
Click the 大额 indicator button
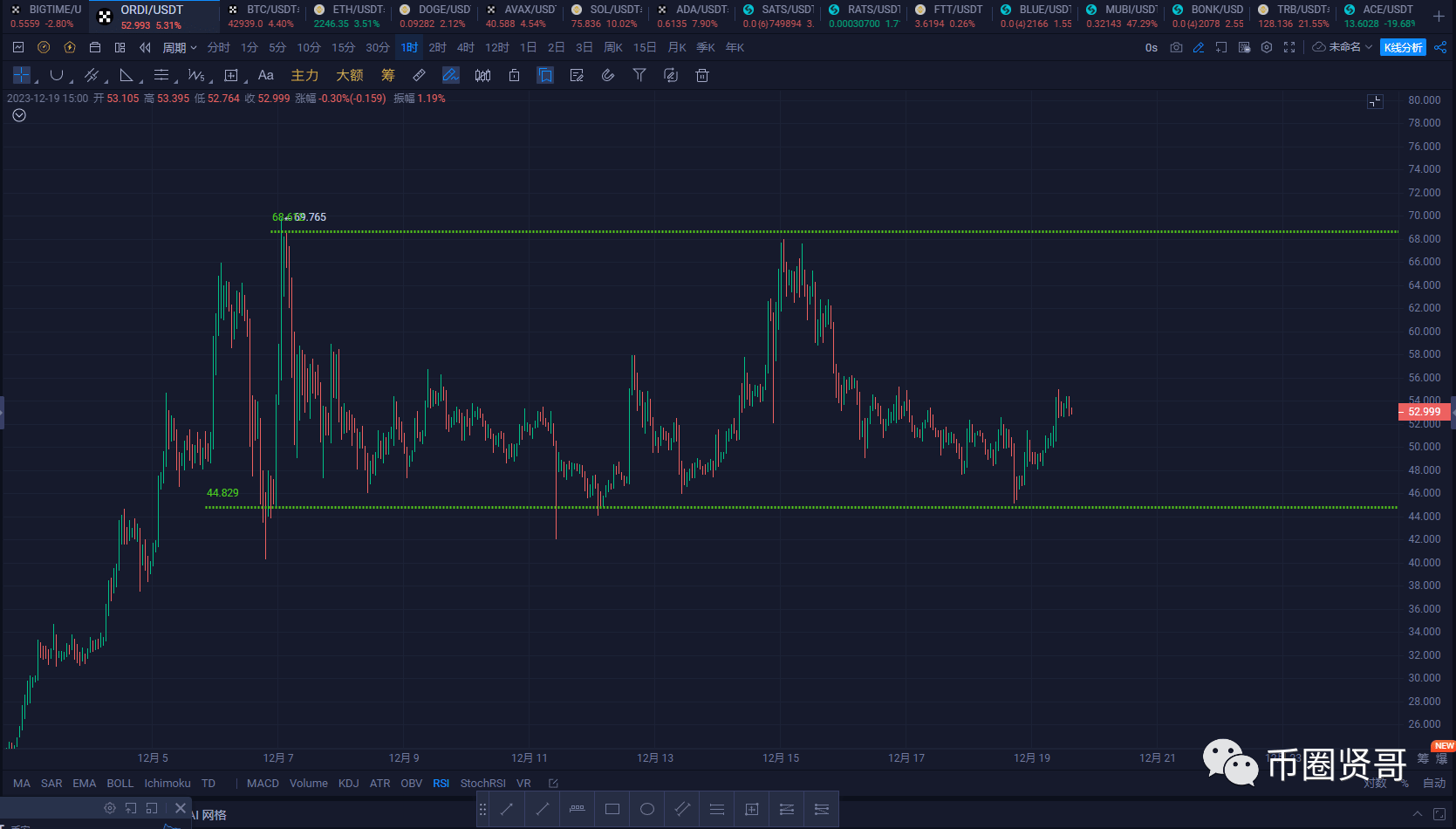[350, 75]
